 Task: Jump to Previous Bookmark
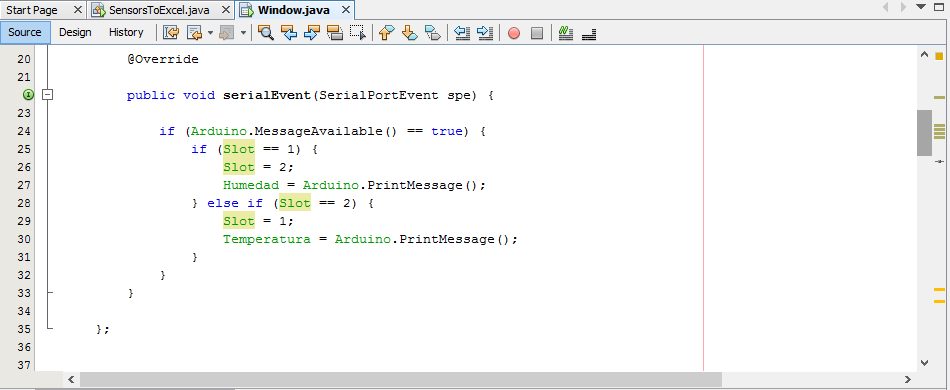click(386, 33)
